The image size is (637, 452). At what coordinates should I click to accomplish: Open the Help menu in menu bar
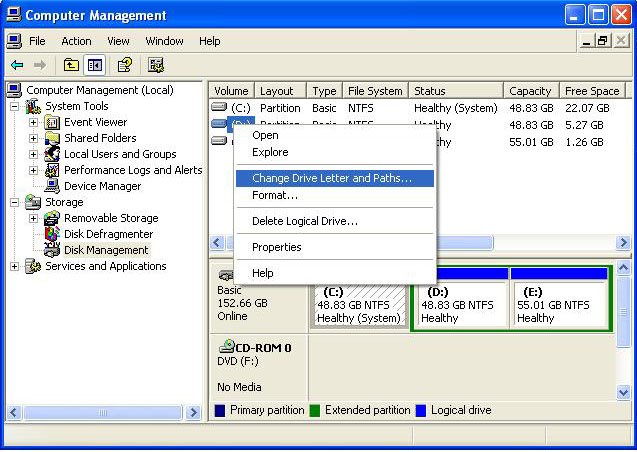210,41
